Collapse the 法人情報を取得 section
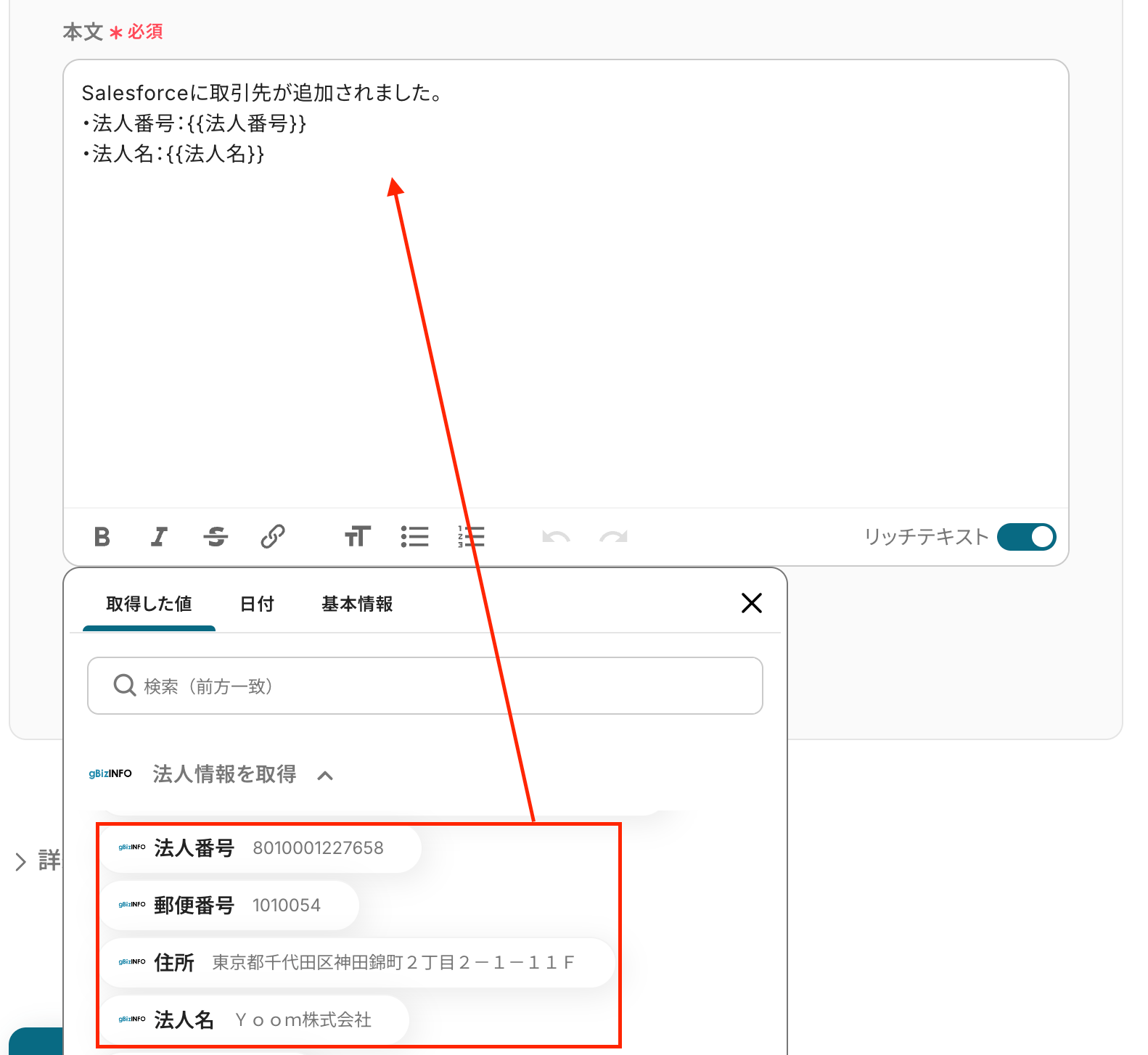1148x1055 pixels. (325, 776)
